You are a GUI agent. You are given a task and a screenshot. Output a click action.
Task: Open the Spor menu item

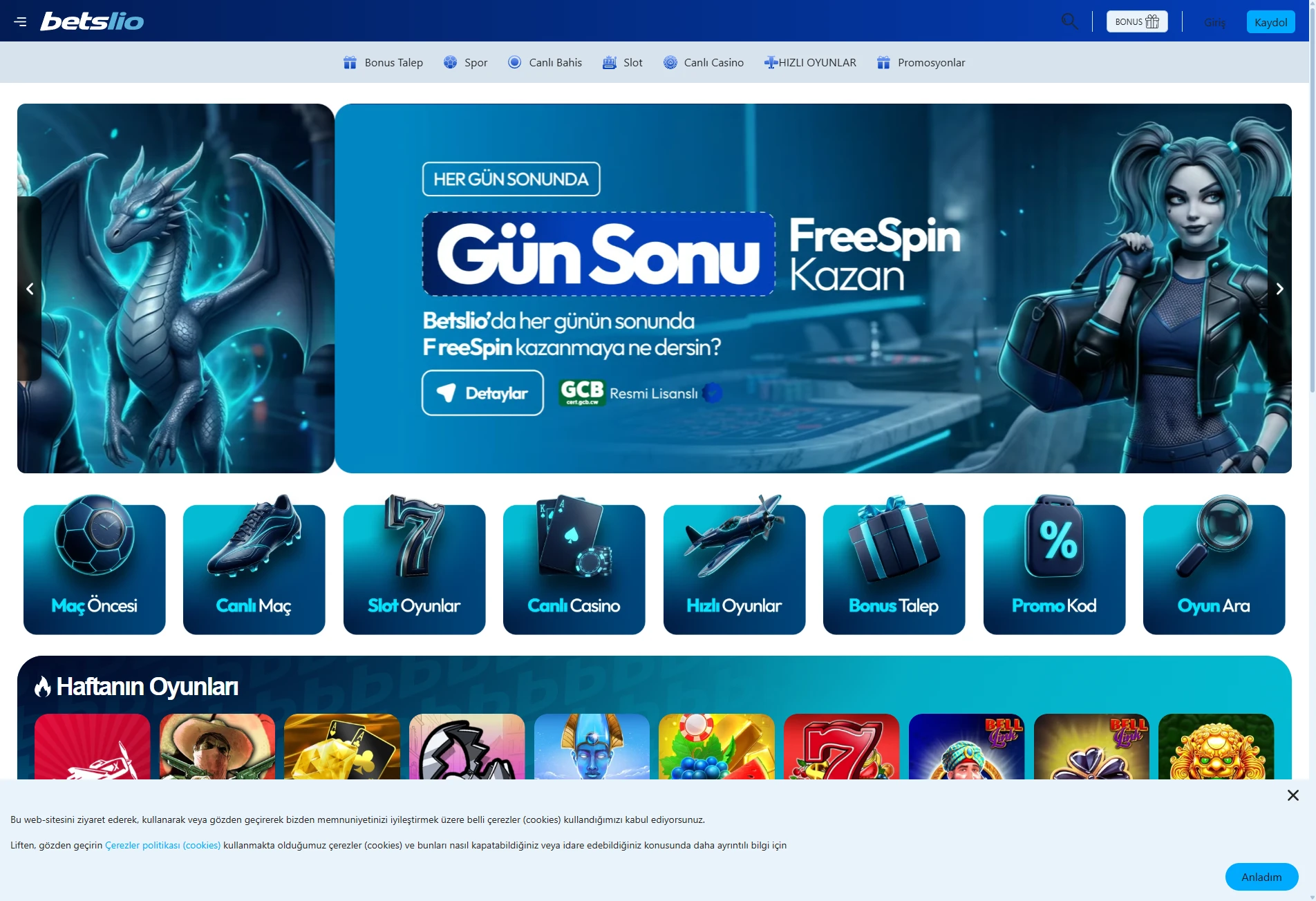(x=465, y=62)
